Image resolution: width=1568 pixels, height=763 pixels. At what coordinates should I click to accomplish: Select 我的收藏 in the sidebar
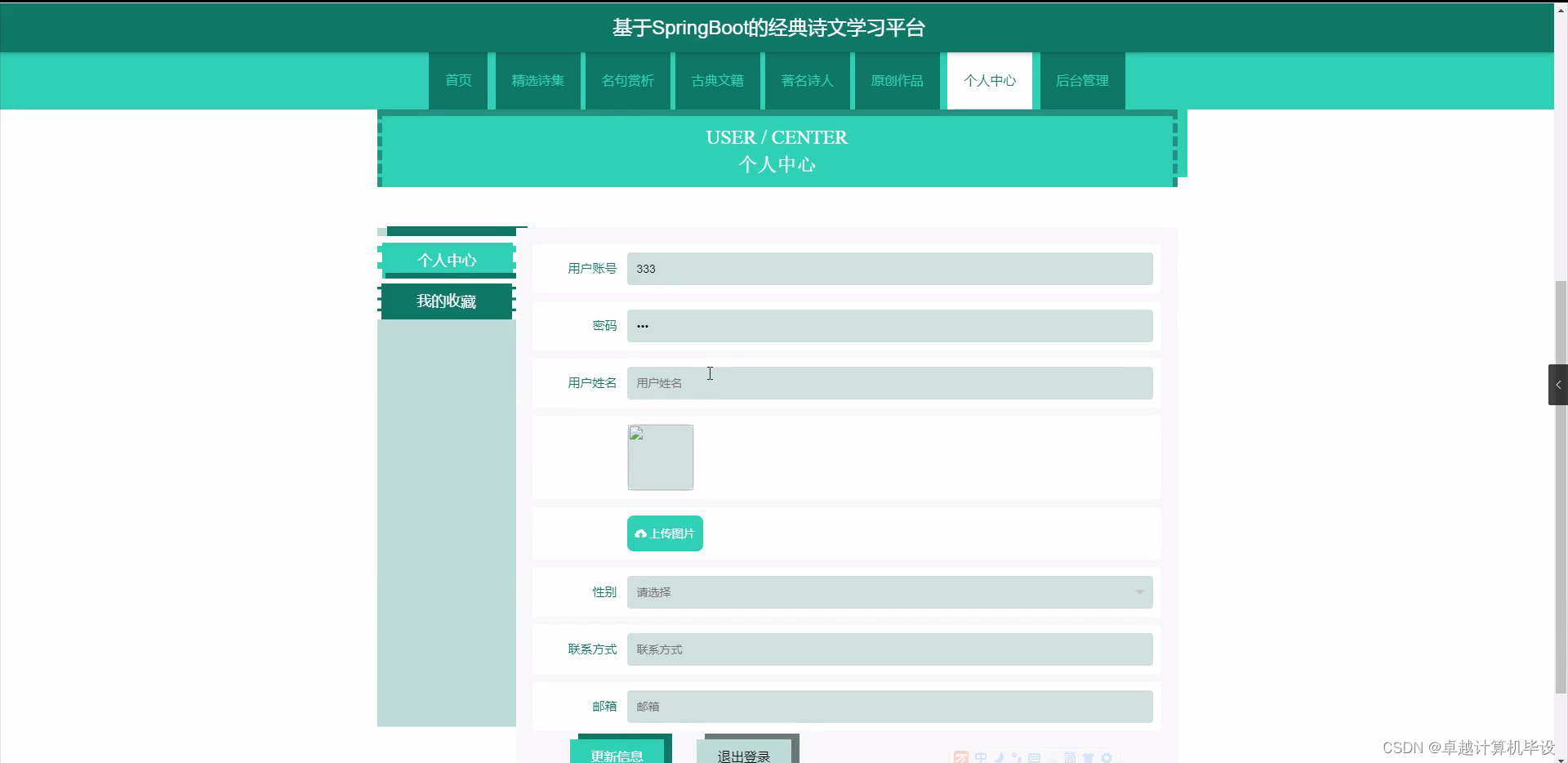[446, 301]
